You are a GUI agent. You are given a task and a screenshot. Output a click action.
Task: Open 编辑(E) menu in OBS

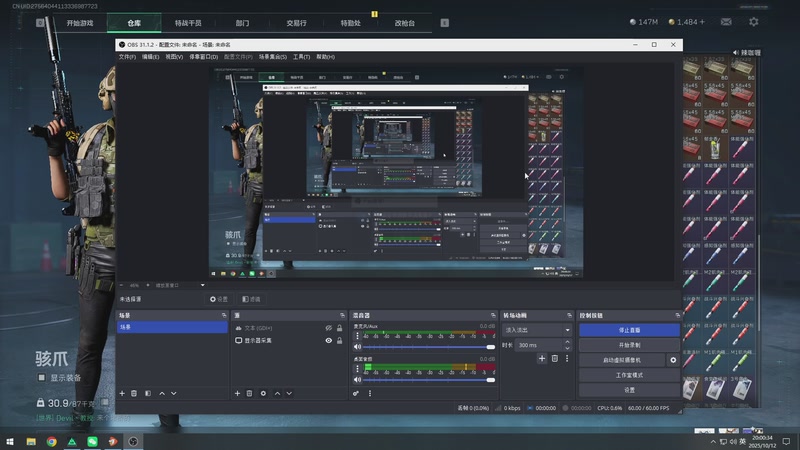click(150, 57)
